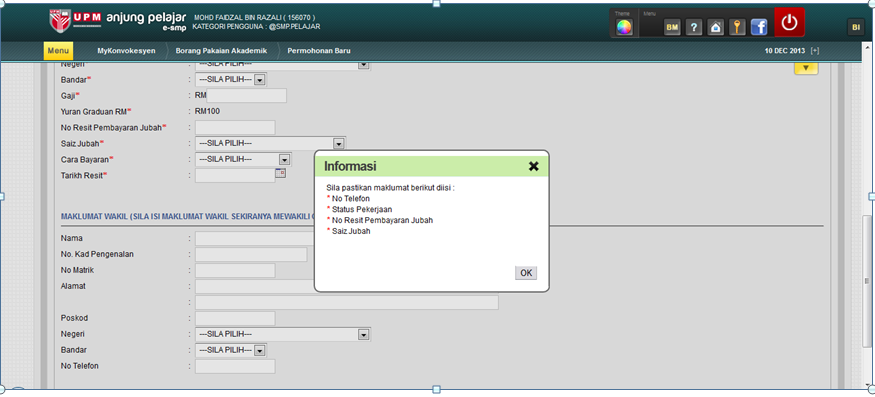Open the Negeri dropdown in Maklumat Wakil
Screen dimensions: 875x397
pos(283,334)
